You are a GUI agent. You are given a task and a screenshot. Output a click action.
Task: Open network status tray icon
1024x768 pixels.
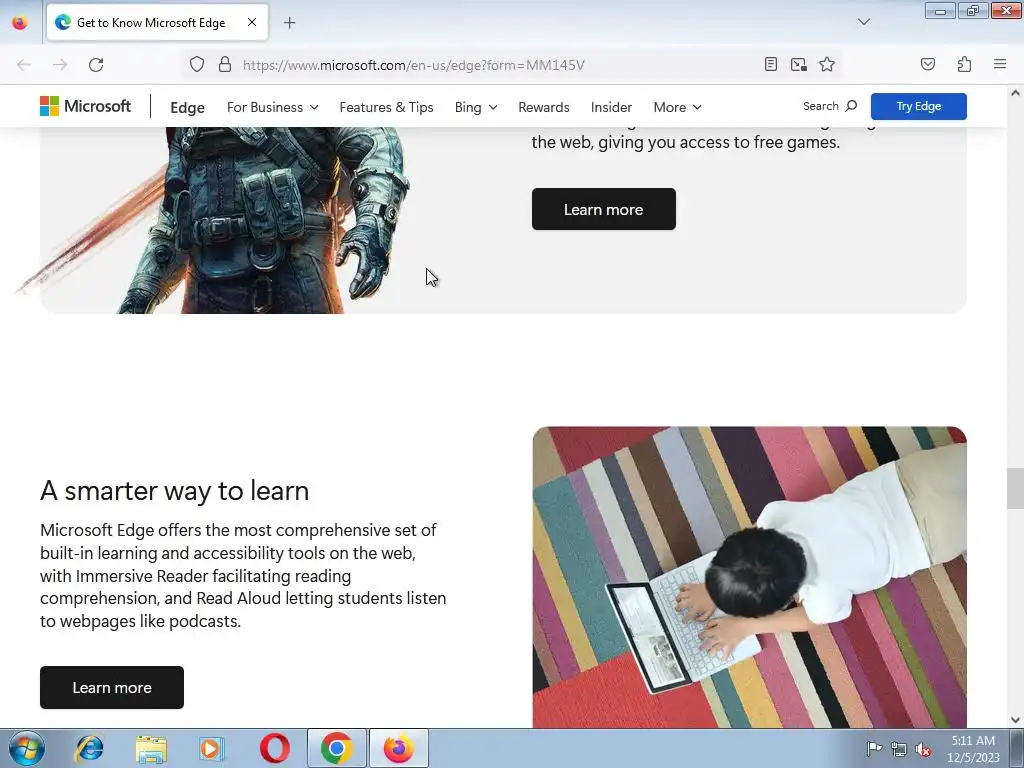tap(899, 749)
